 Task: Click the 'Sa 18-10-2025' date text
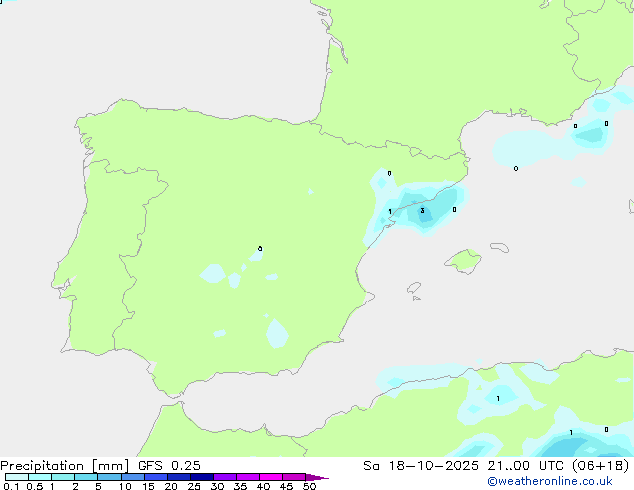(x=421, y=466)
